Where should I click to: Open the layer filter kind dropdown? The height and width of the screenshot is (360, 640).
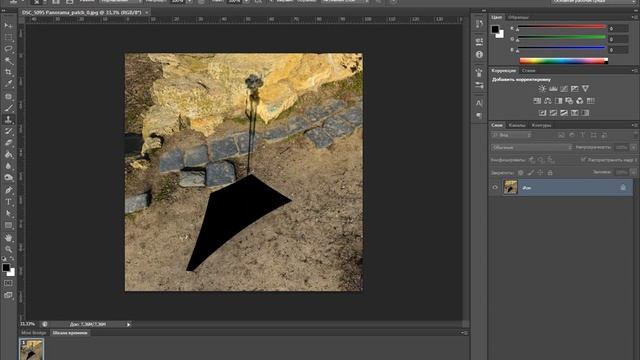click(512, 135)
